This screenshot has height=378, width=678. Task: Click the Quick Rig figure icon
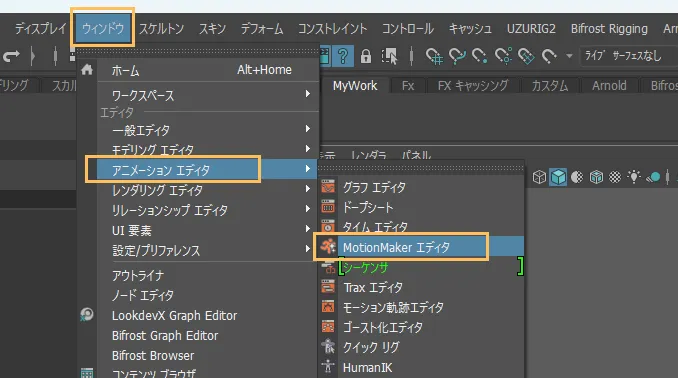click(328, 346)
